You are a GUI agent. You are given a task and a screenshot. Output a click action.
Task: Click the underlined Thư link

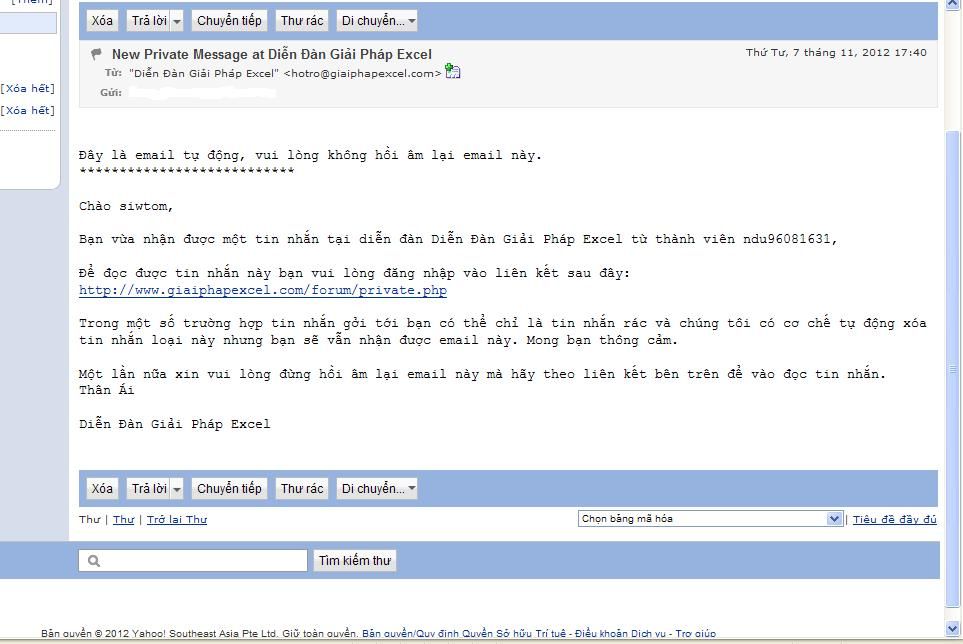pos(123,519)
